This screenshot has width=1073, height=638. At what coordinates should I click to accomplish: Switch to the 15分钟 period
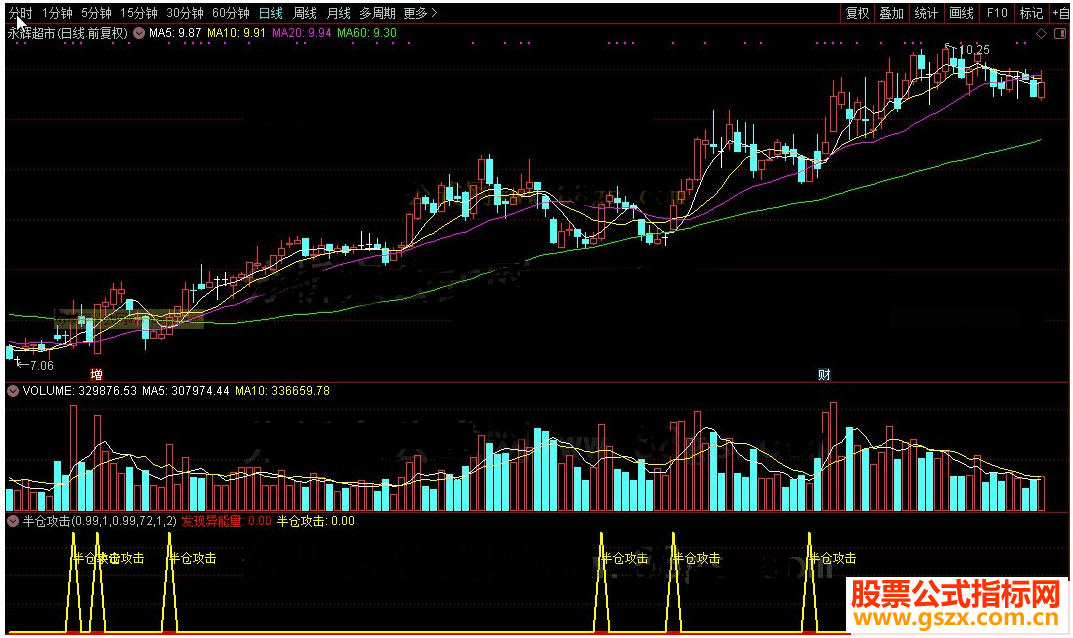click(x=139, y=13)
